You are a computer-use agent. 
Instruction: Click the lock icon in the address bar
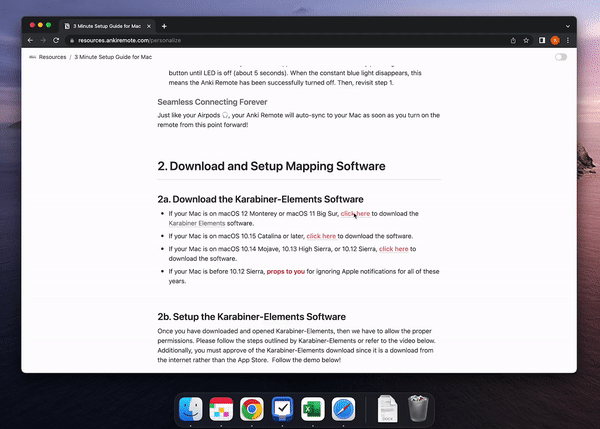click(x=72, y=41)
